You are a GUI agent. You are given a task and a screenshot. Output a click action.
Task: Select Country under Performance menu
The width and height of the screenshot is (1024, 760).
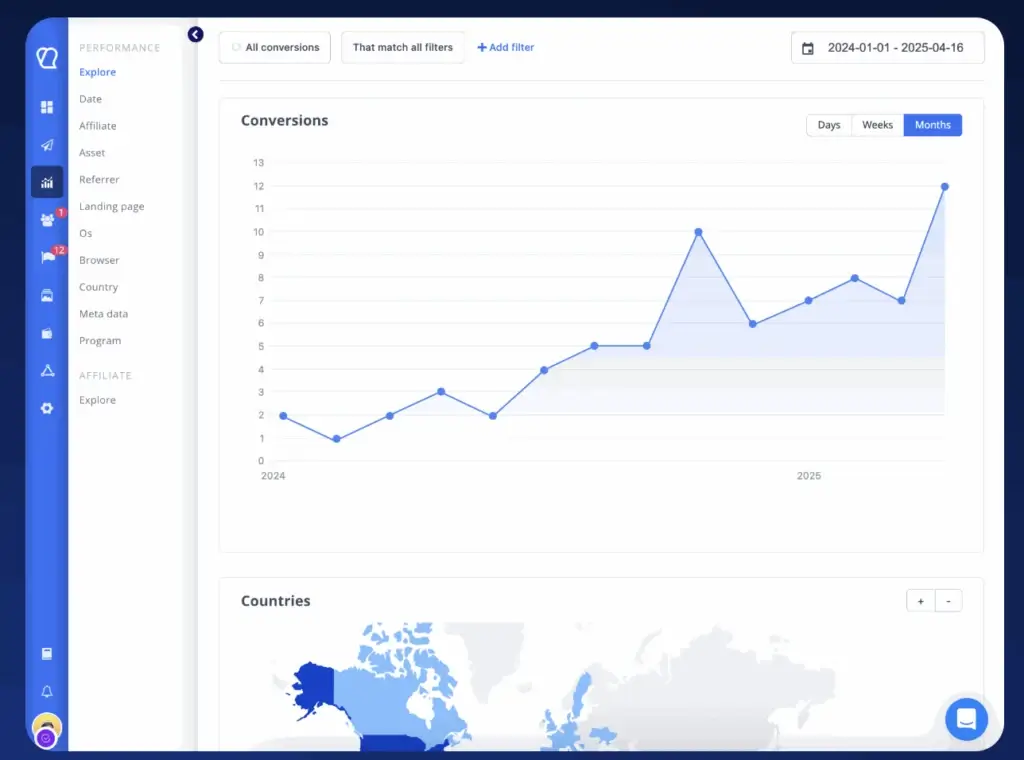pyautogui.click(x=97, y=287)
